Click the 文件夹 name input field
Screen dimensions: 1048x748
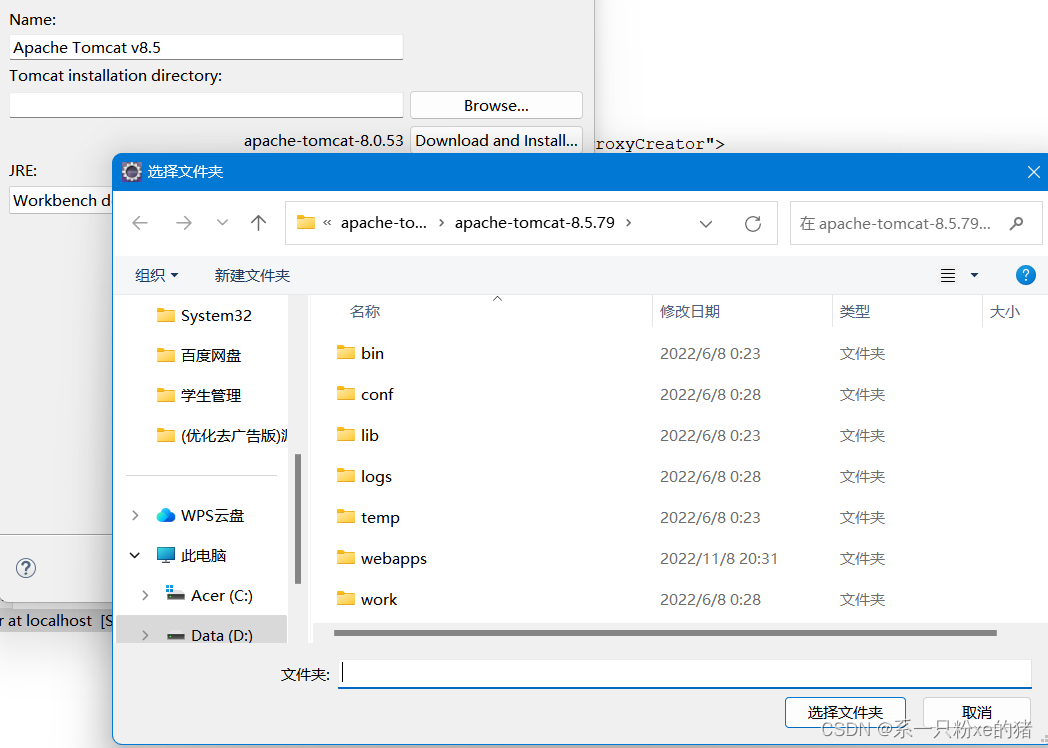click(x=685, y=673)
